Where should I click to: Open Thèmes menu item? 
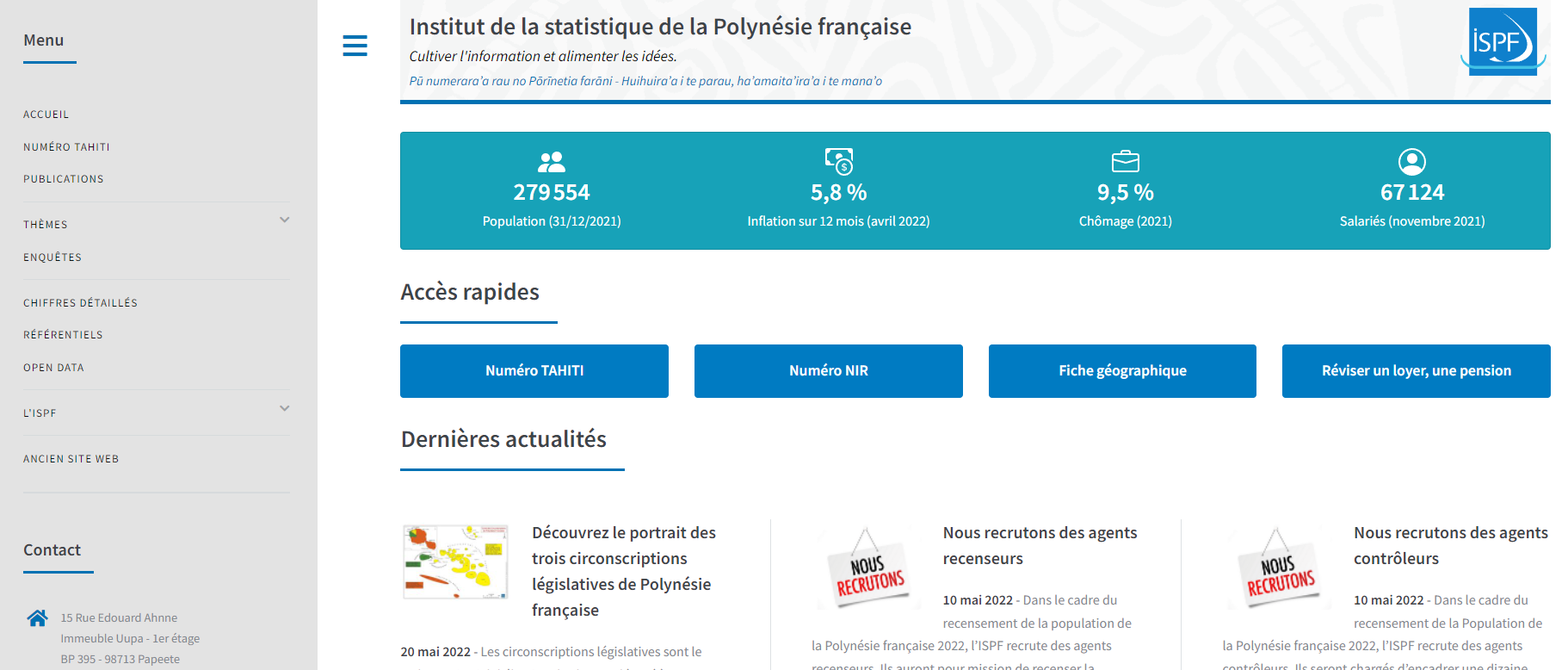pyautogui.click(x=46, y=225)
